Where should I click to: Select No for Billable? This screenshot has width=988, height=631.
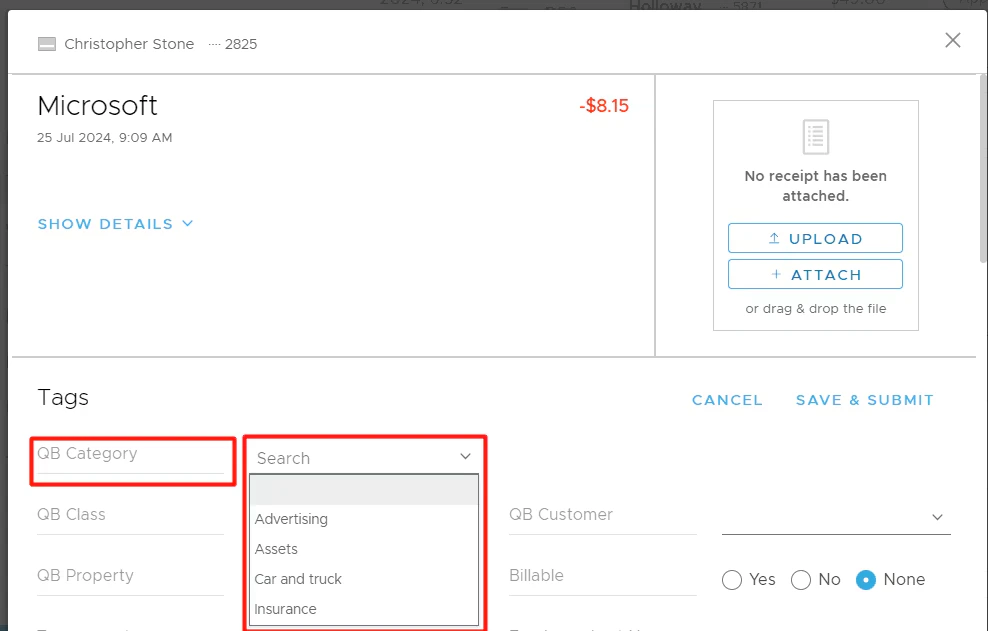pyautogui.click(x=801, y=579)
